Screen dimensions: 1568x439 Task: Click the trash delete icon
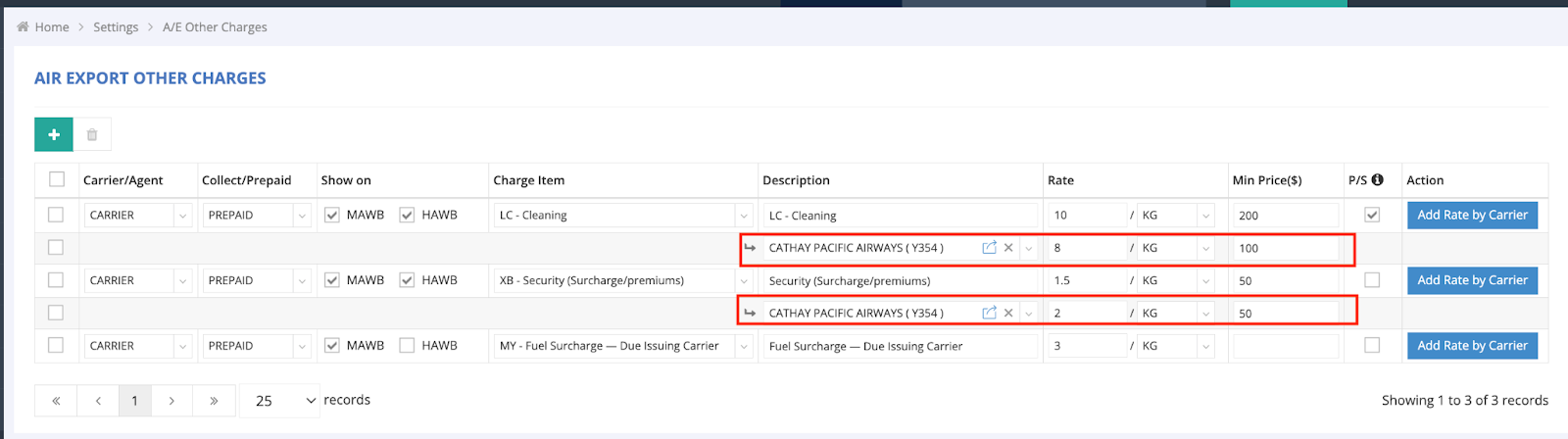click(x=92, y=134)
